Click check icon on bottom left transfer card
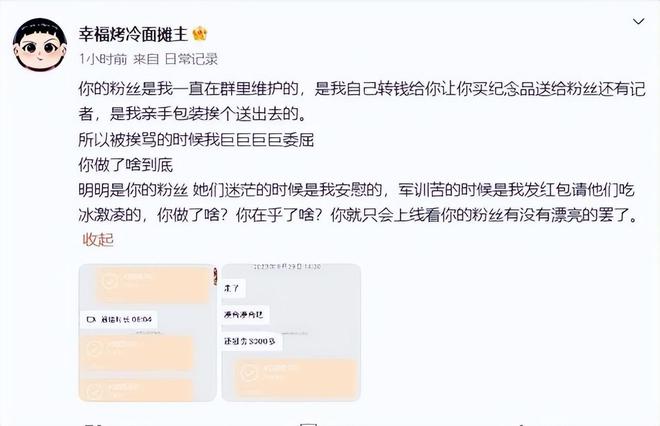The height and width of the screenshot is (426, 660). point(94,392)
